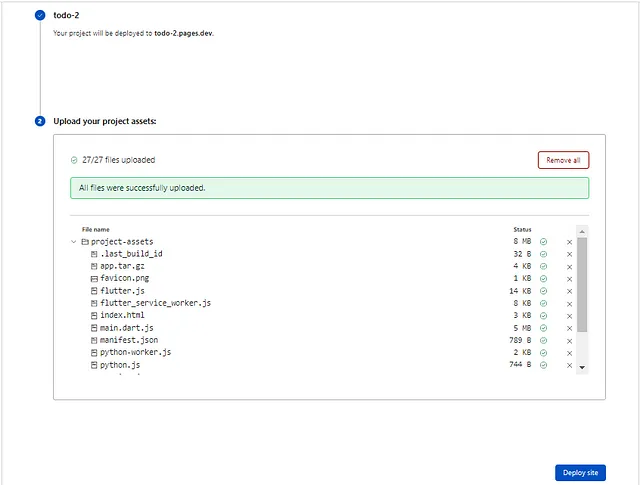640x485 pixels.
Task: Click the completed step one checkmark for todo-2
Action: pos(40,16)
